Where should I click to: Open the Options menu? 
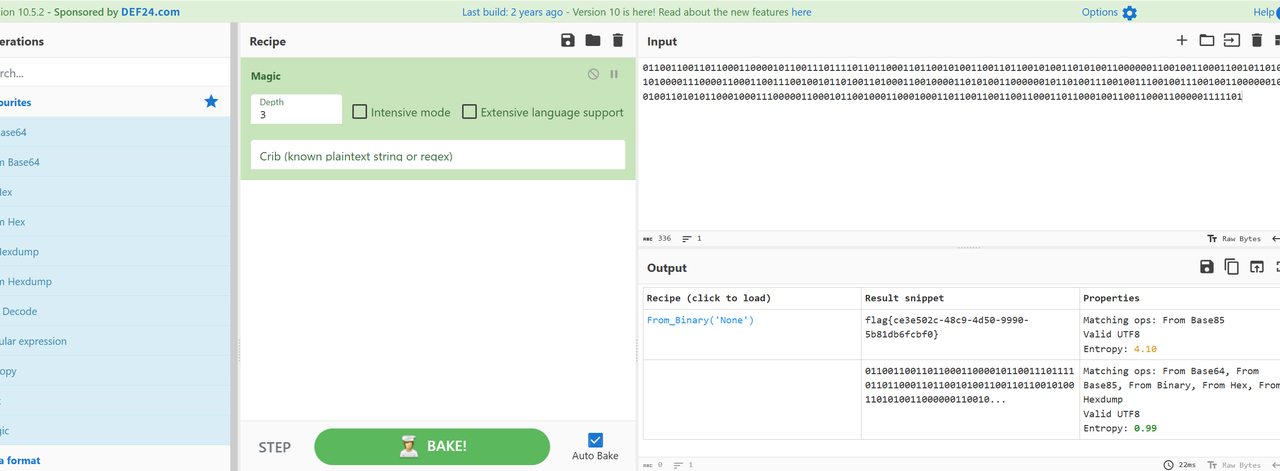tap(1109, 12)
